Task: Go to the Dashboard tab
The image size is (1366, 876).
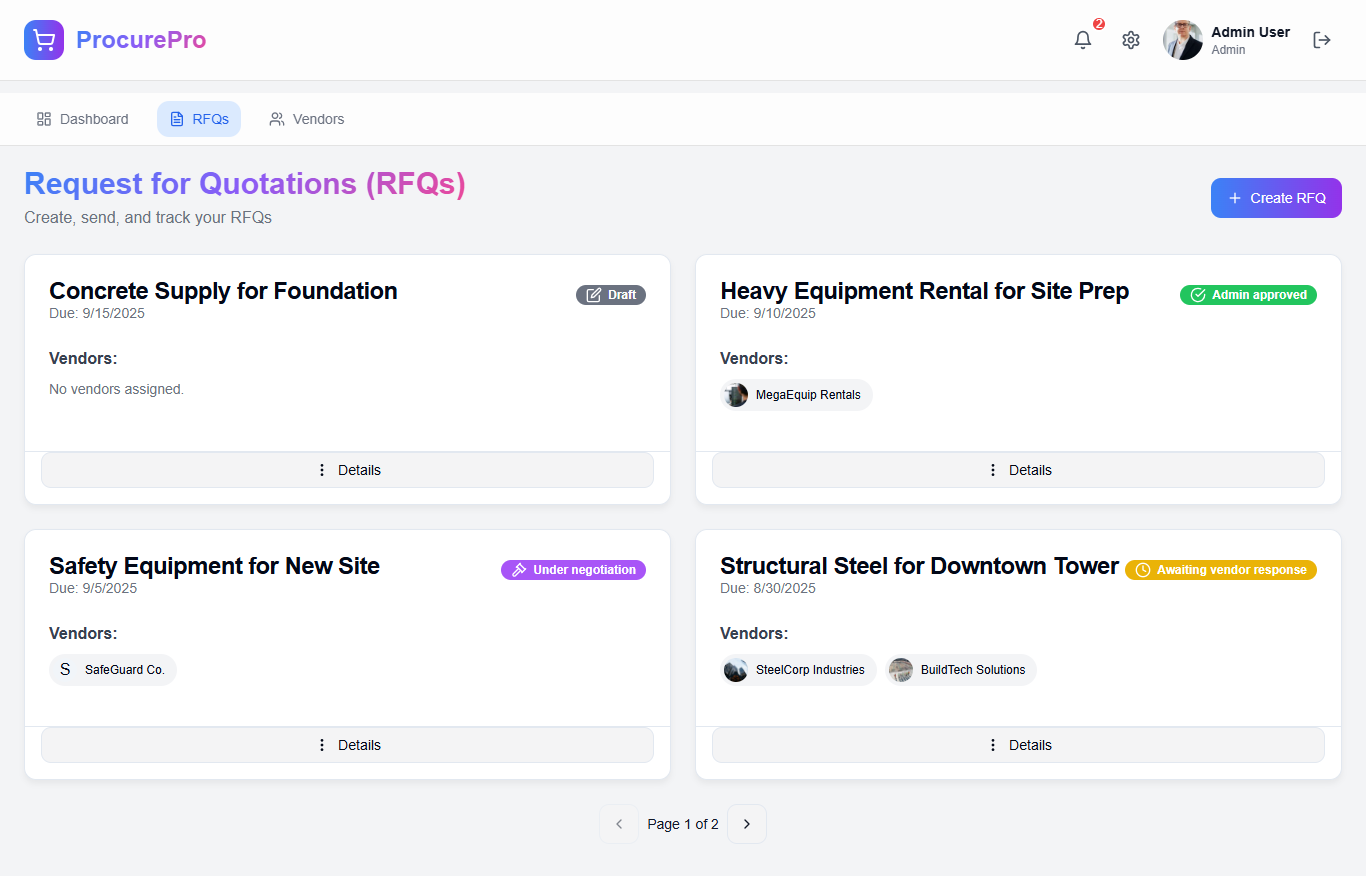Action: pos(83,119)
